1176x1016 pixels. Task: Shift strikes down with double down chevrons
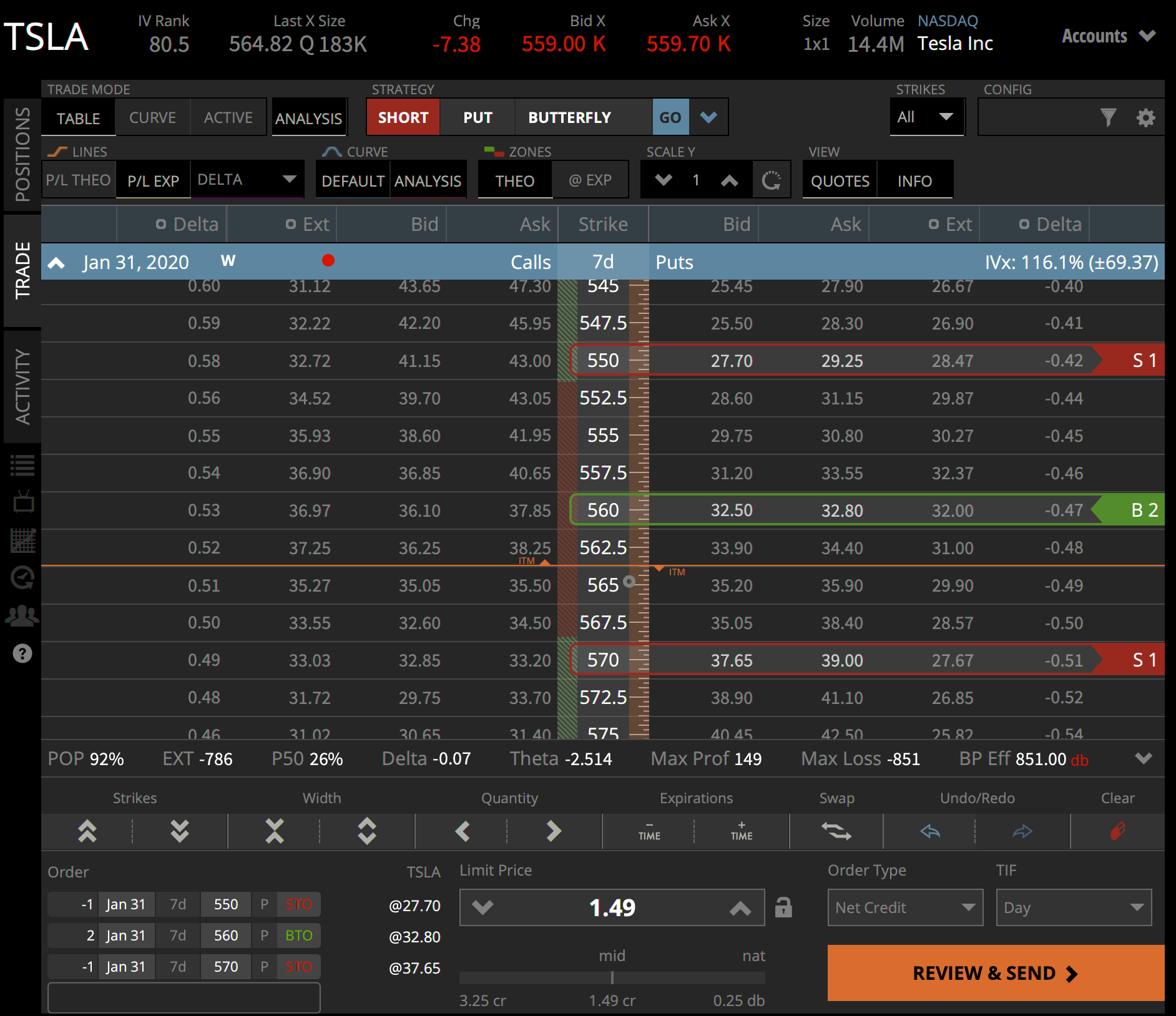(x=180, y=831)
